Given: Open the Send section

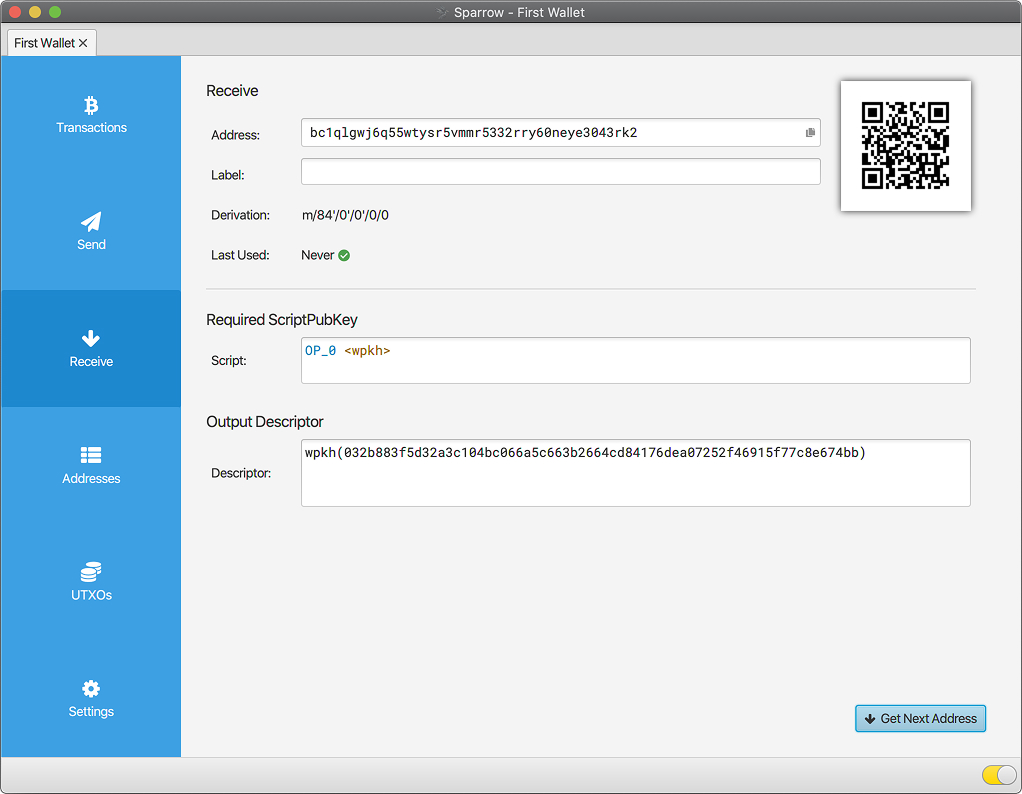Looking at the screenshot, I should (91, 231).
